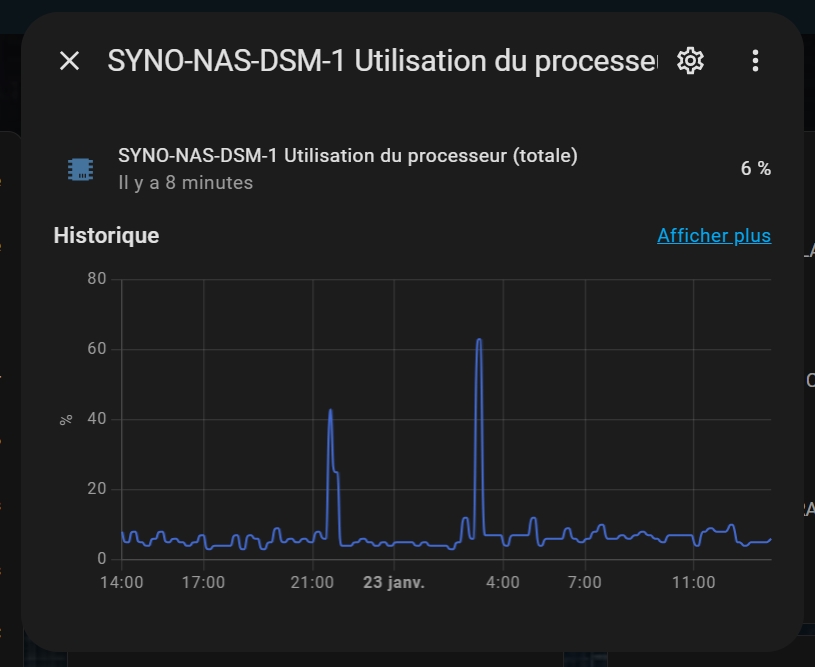
Task: Click the dialog title SYNO-NAS-DSM-1
Action: (380, 61)
